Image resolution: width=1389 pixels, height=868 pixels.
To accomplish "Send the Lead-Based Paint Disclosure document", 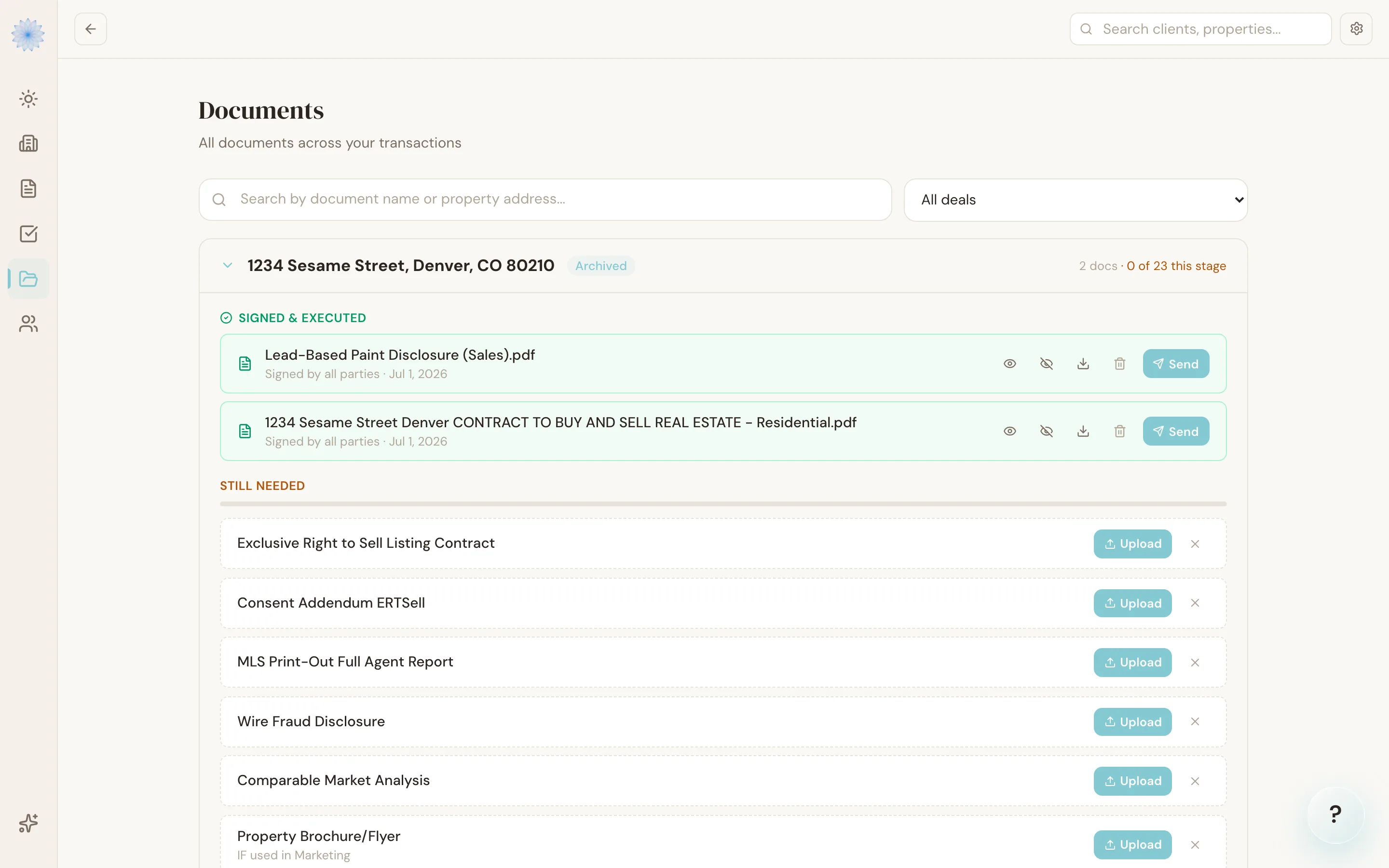I will tap(1175, 364).
